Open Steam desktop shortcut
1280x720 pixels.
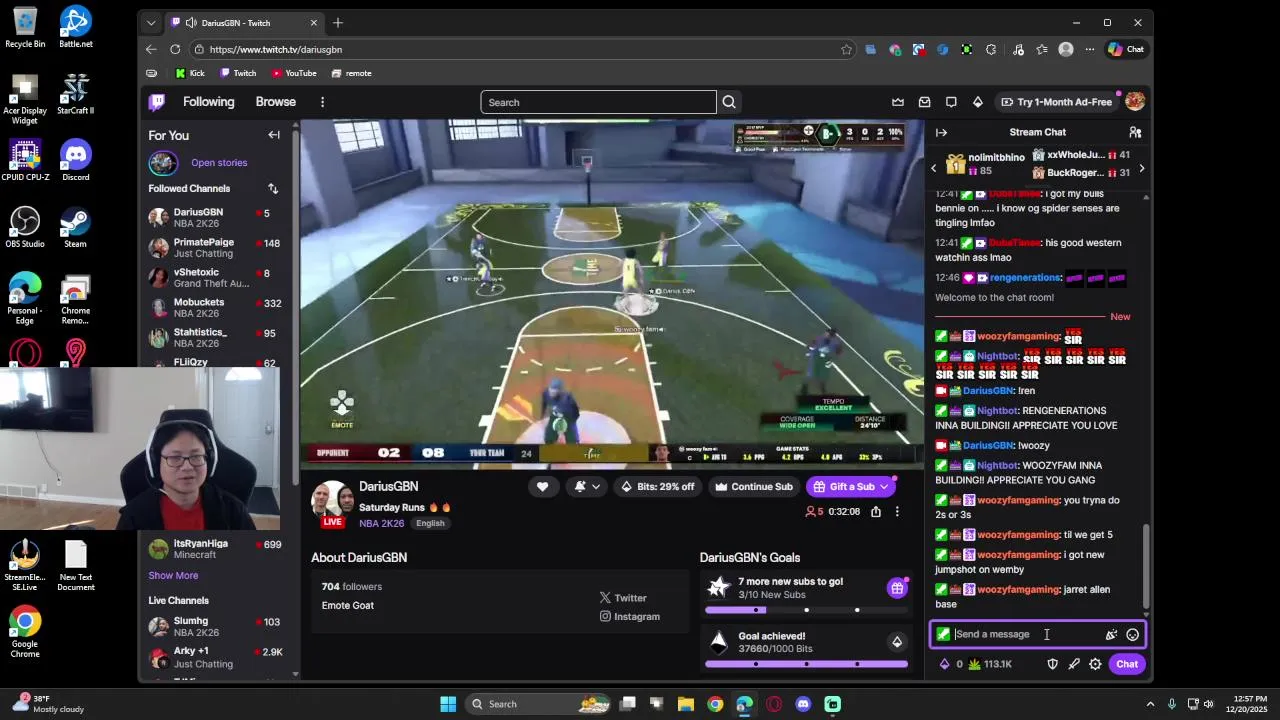(75, 227)
